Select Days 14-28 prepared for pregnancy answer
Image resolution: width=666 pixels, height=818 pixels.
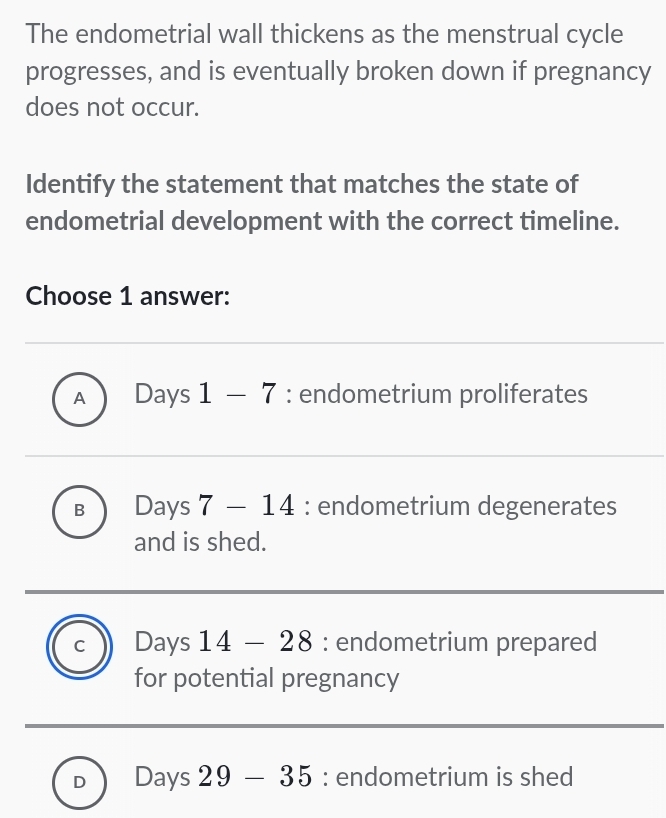pos(365,642)
